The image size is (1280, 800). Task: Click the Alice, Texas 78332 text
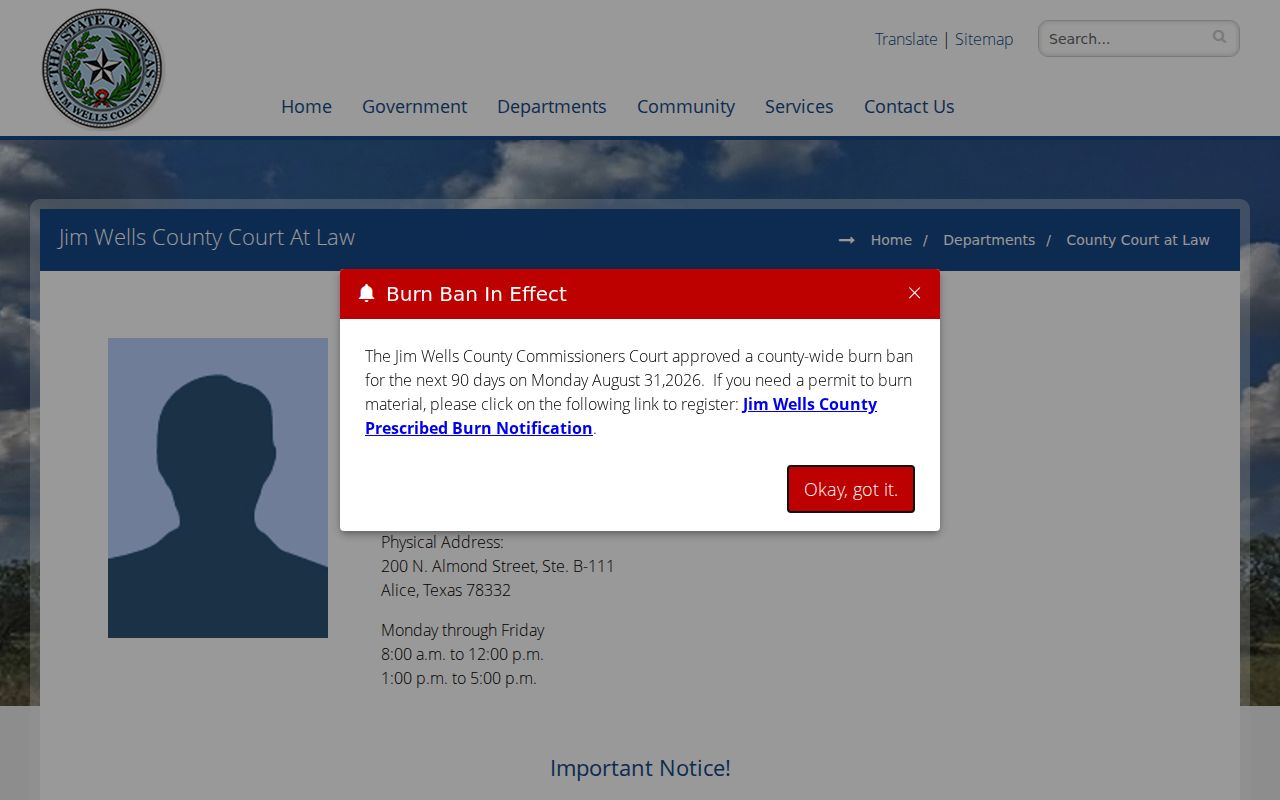point(446,590)
